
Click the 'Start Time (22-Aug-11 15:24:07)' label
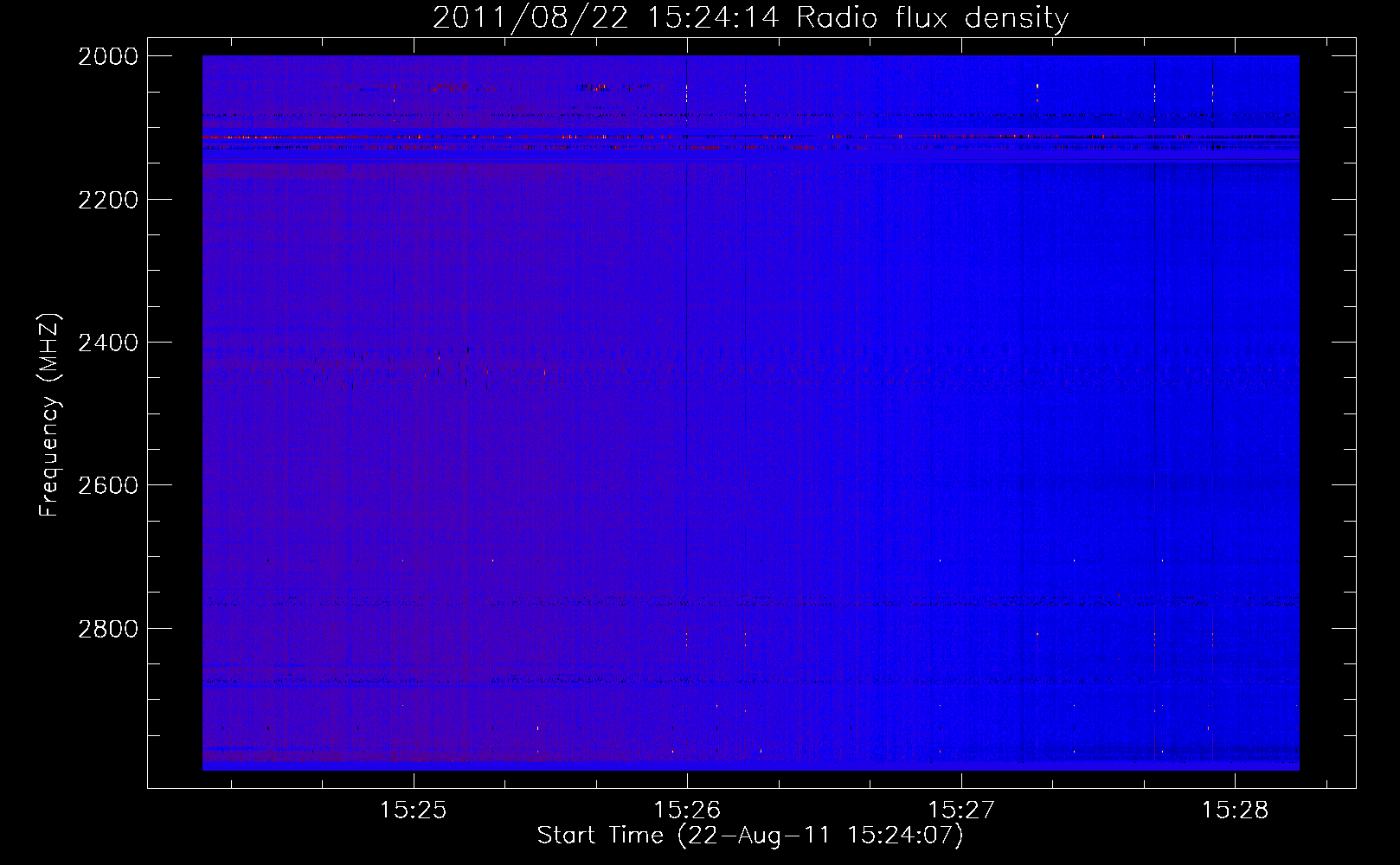click(x=750, y=836)
